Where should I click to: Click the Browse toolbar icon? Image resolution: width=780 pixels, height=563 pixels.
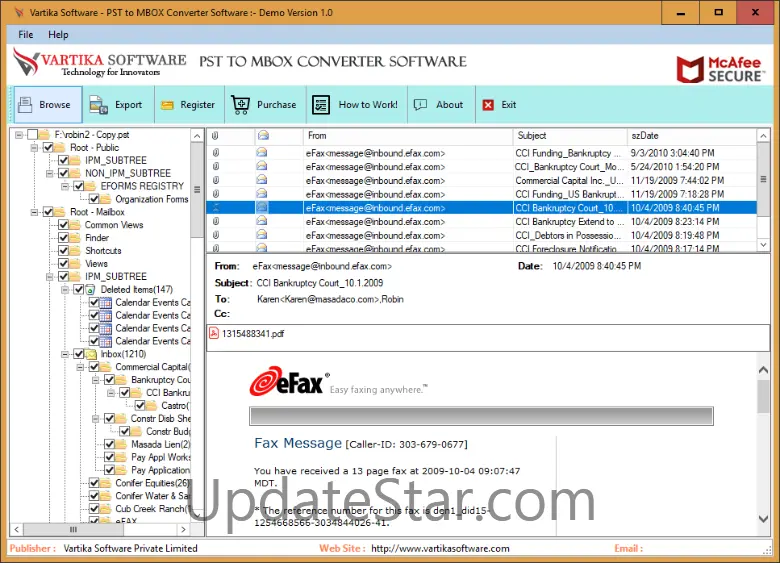pos(25,104)
